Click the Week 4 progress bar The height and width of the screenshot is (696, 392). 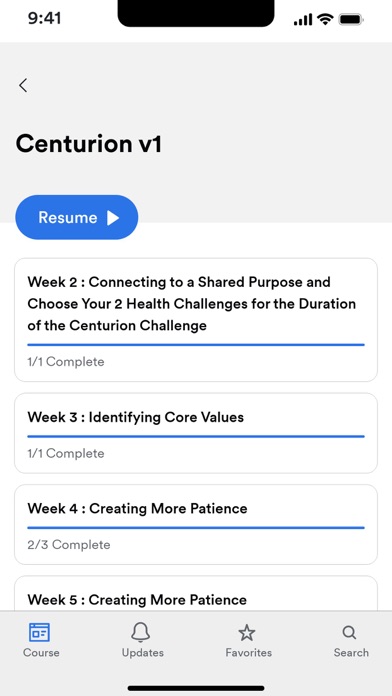point(196,528)
